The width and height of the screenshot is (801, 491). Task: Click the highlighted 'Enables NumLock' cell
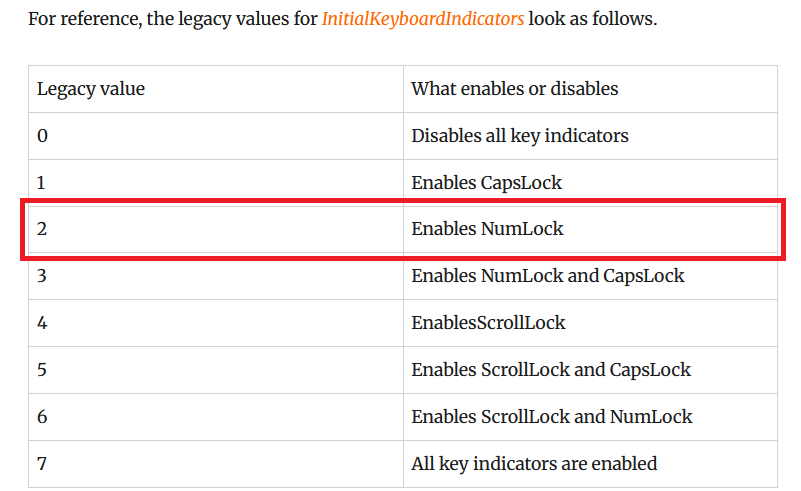[x=591, y=229]
